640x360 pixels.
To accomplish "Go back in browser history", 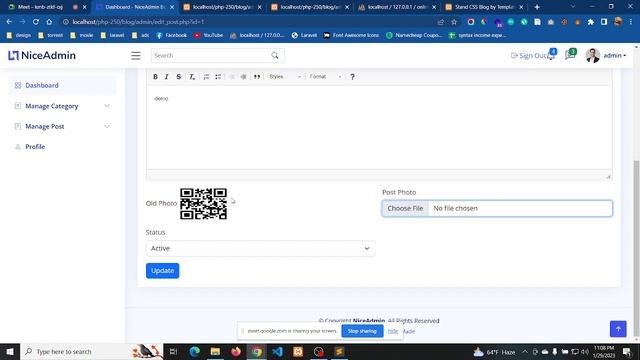I will click(9, 22).
